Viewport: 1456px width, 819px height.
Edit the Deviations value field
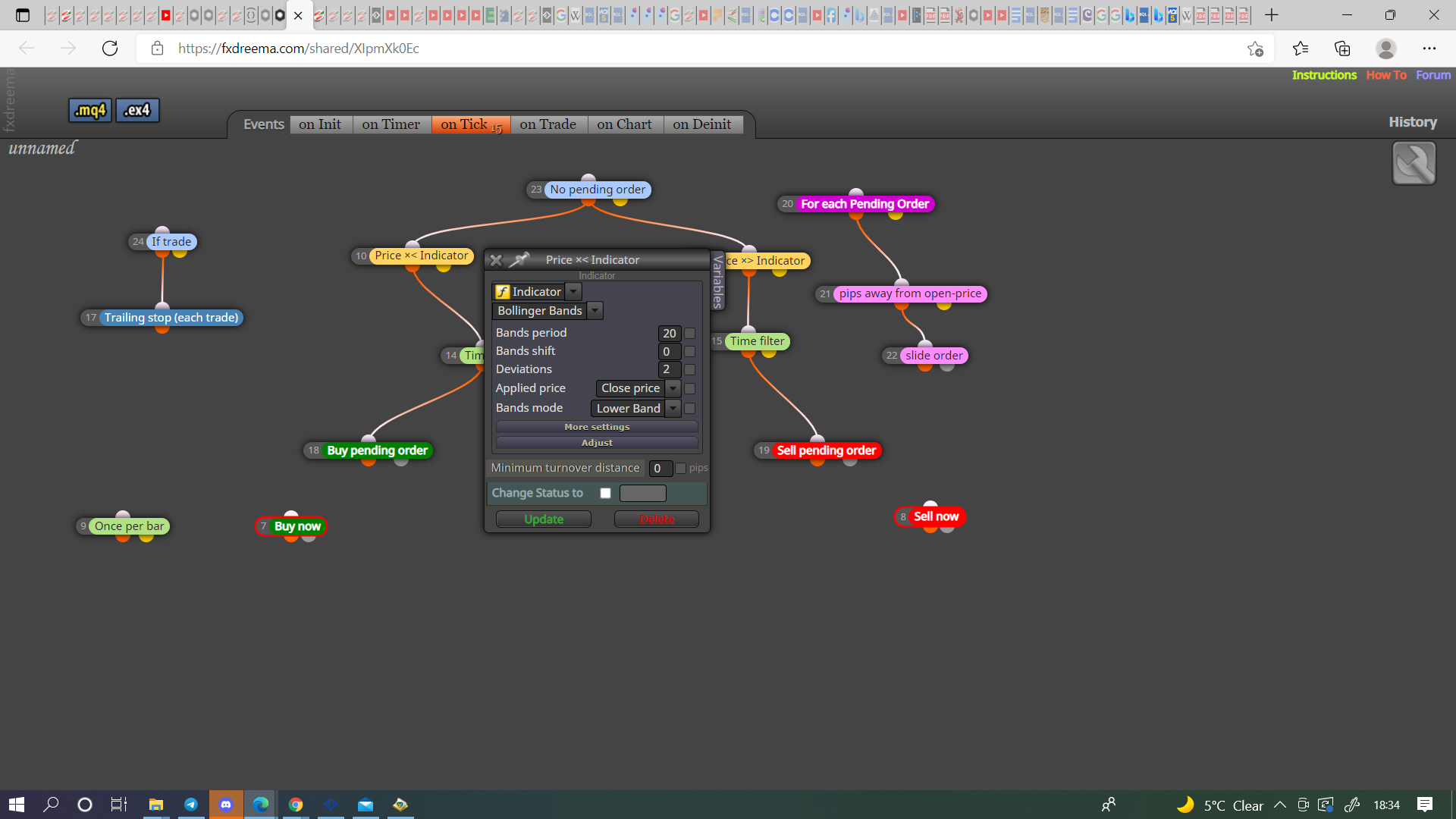[x=670, y=369]
